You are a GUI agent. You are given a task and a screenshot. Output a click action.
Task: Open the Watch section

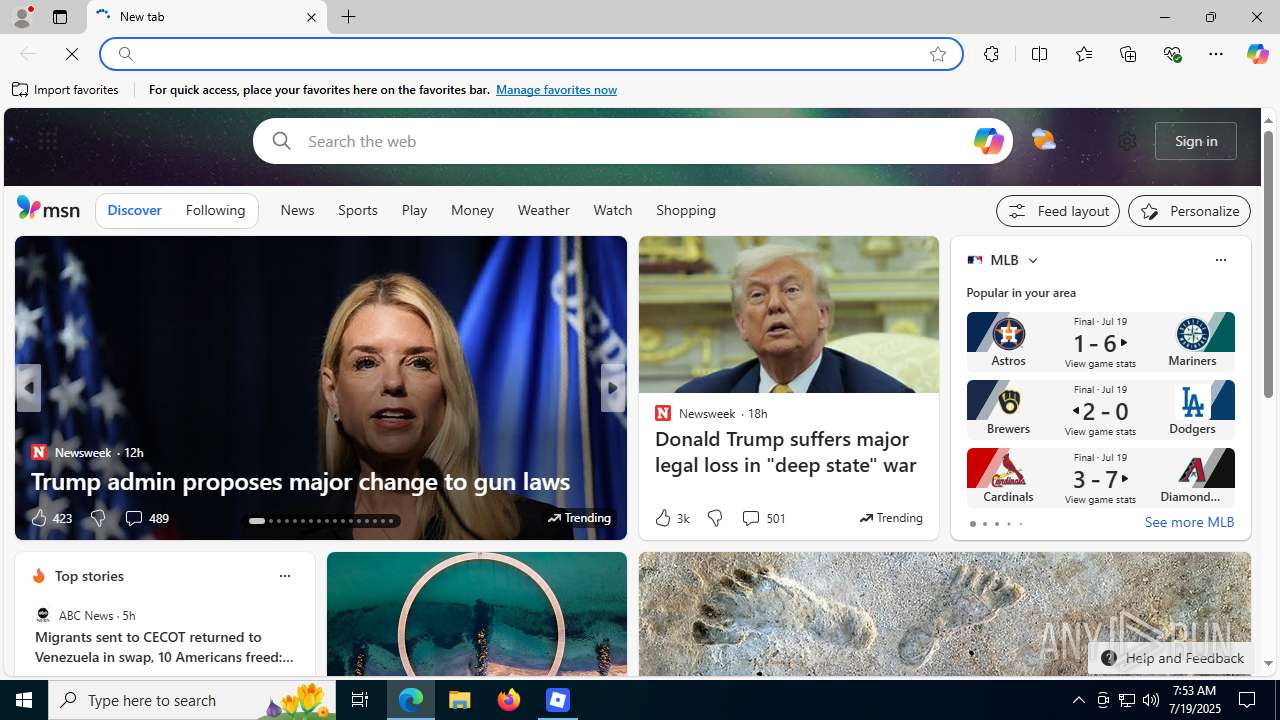point(612,211)
